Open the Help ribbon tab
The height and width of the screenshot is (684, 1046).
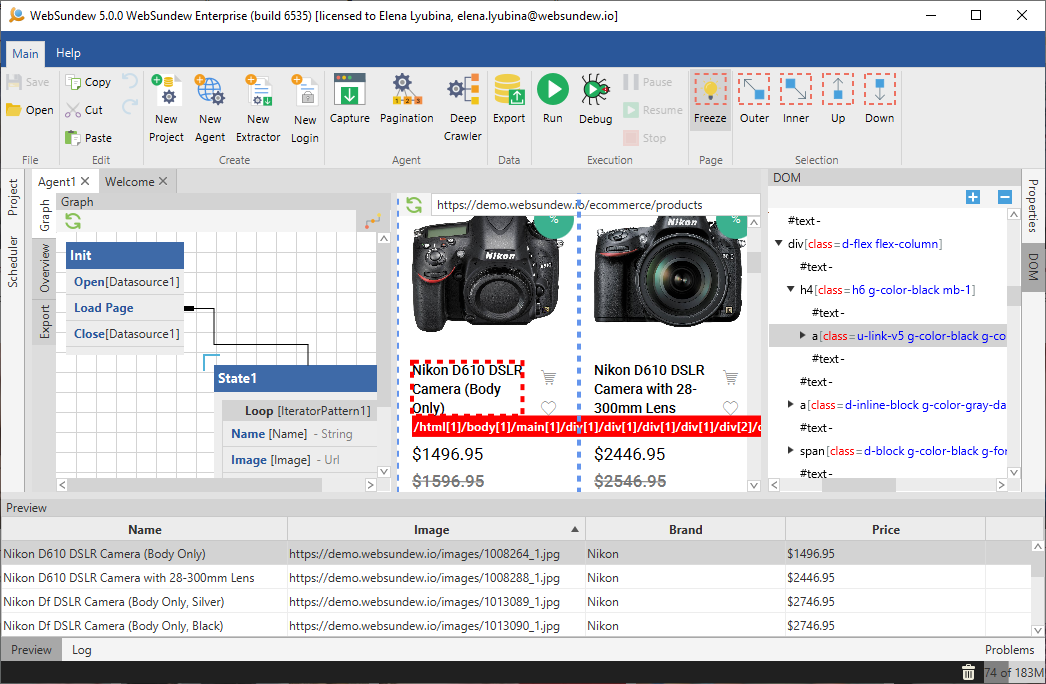click(68, 53)
